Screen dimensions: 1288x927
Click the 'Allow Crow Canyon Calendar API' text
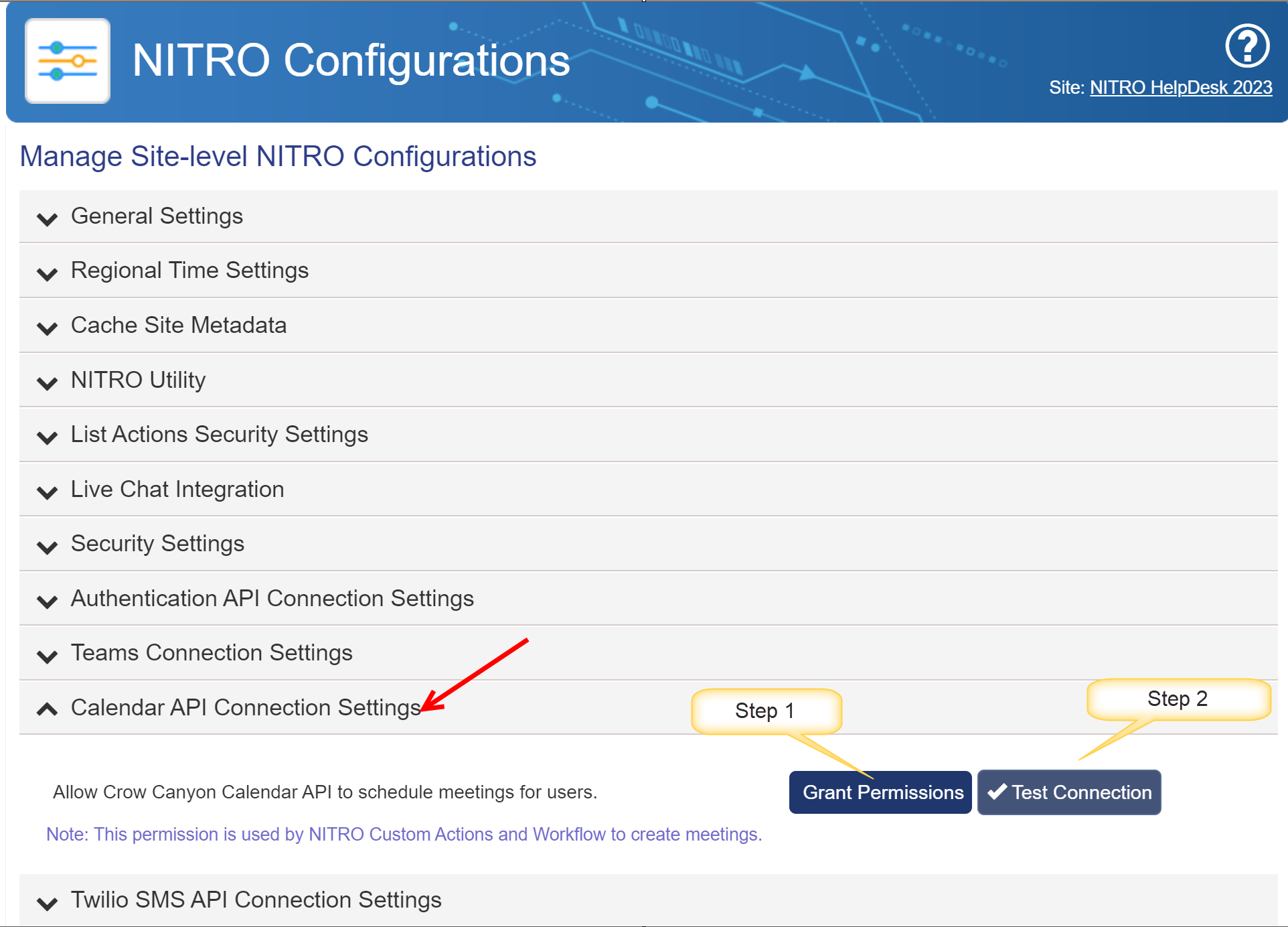[325, 792]
